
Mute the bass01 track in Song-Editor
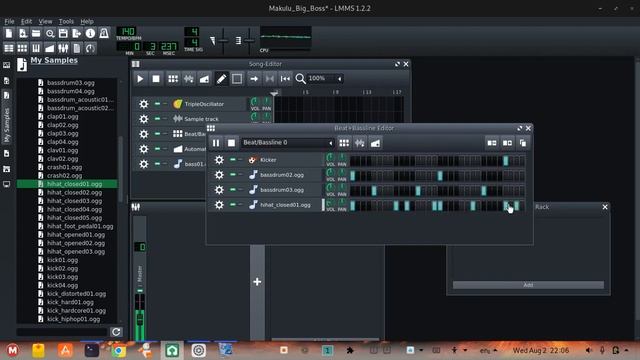[x=157, y=164]
